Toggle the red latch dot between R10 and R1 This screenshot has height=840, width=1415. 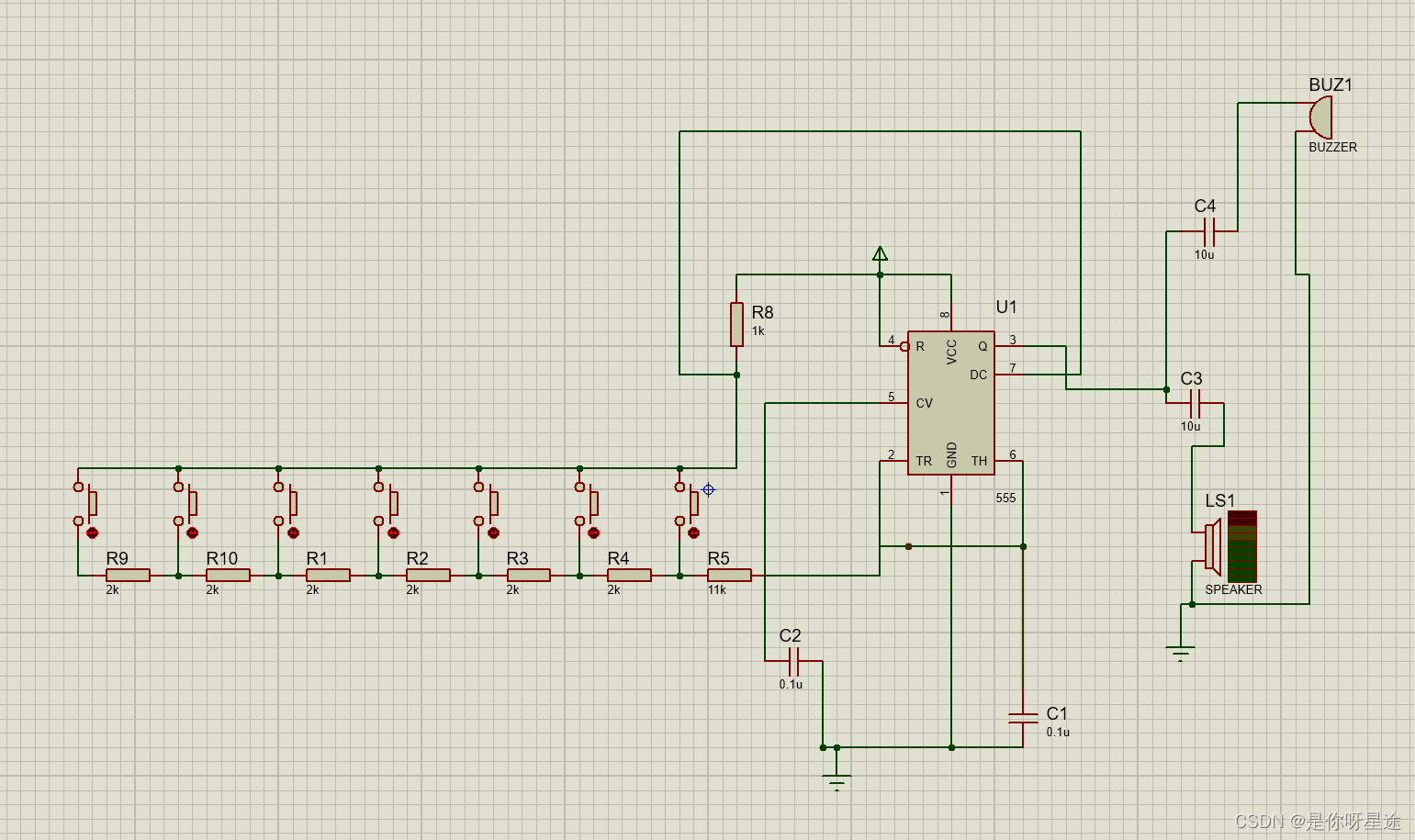coord(293,532)
